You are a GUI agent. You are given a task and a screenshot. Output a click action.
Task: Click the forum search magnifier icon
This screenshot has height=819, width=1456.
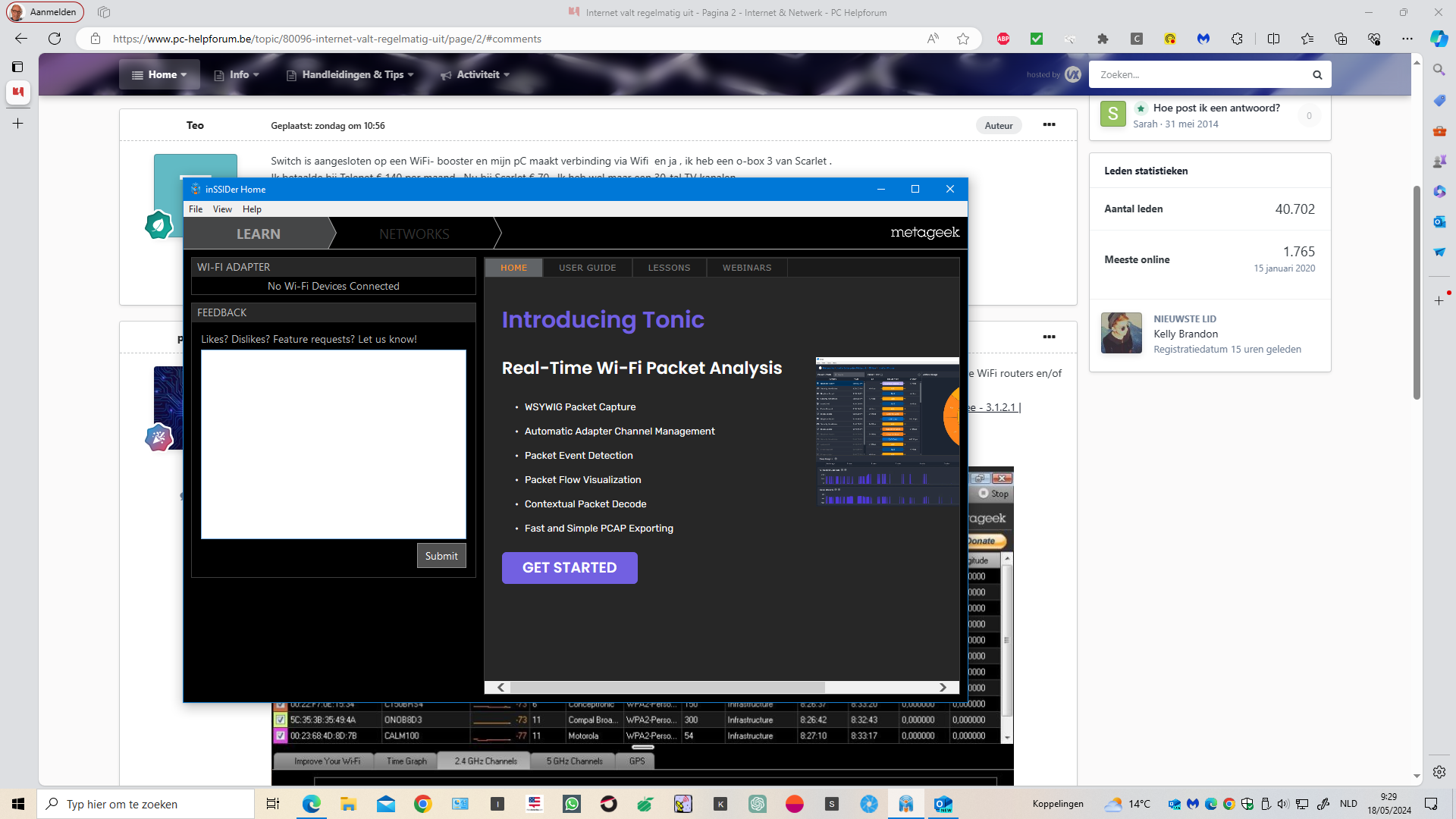coord(1317,74)
